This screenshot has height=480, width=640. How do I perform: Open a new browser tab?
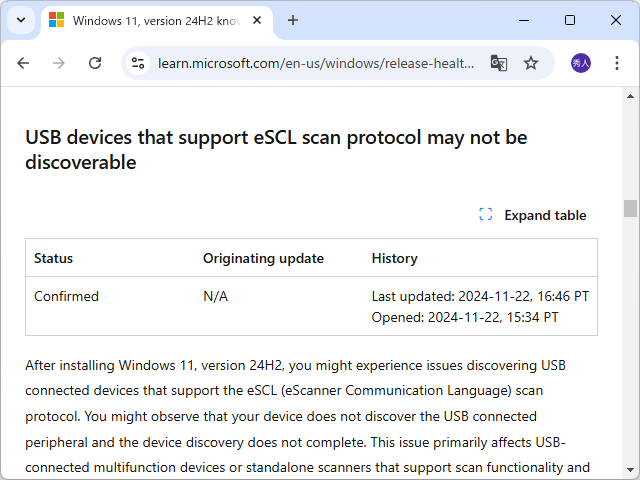(293, 20)
